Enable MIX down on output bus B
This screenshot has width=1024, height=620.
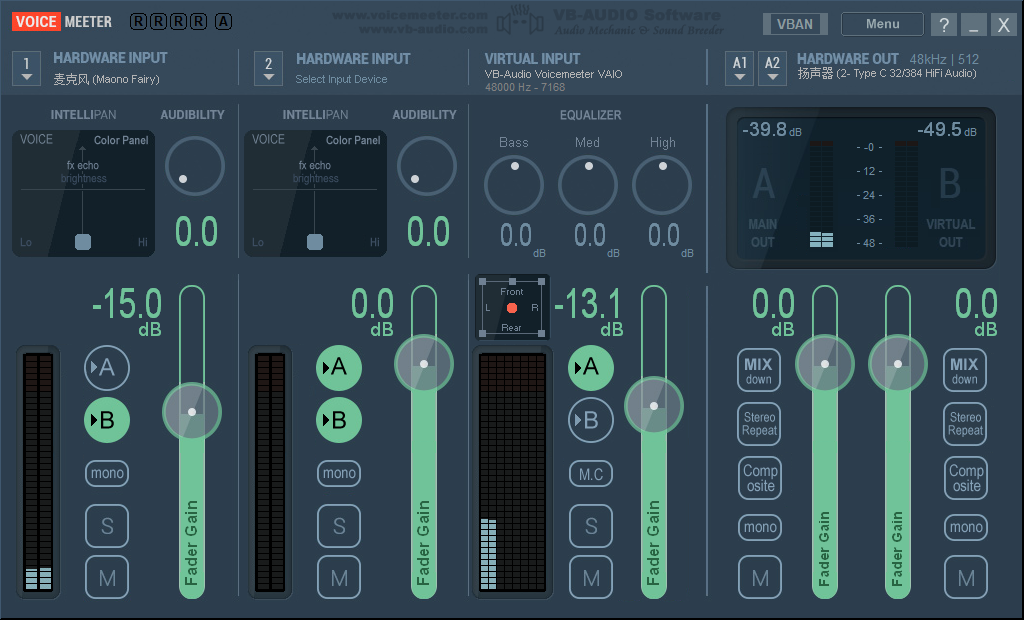(x=965, y=370)
